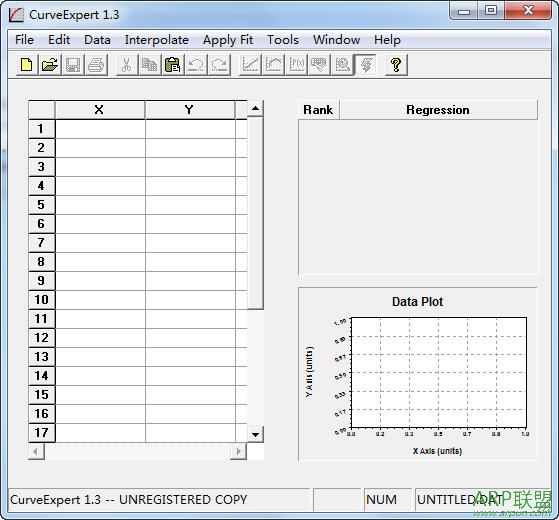Open the Interpolate menu

point(157,40)
